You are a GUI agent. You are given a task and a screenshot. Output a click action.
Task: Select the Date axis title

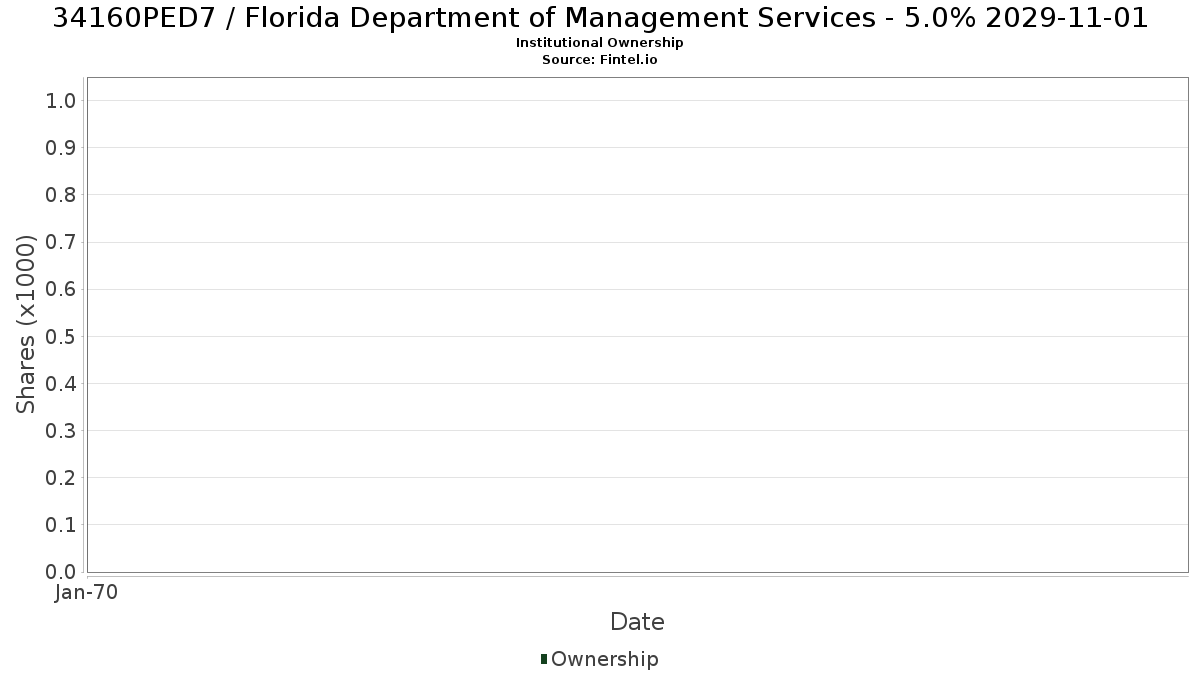tap(637, 622)
